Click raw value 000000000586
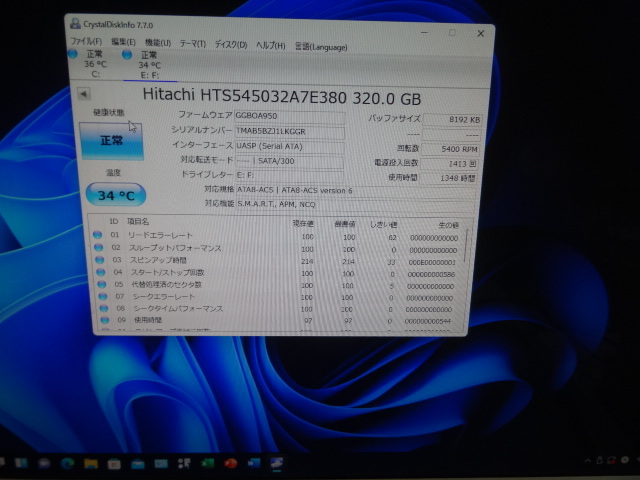The height and width of the screenshot is (480, 640). tap(431, 274)
